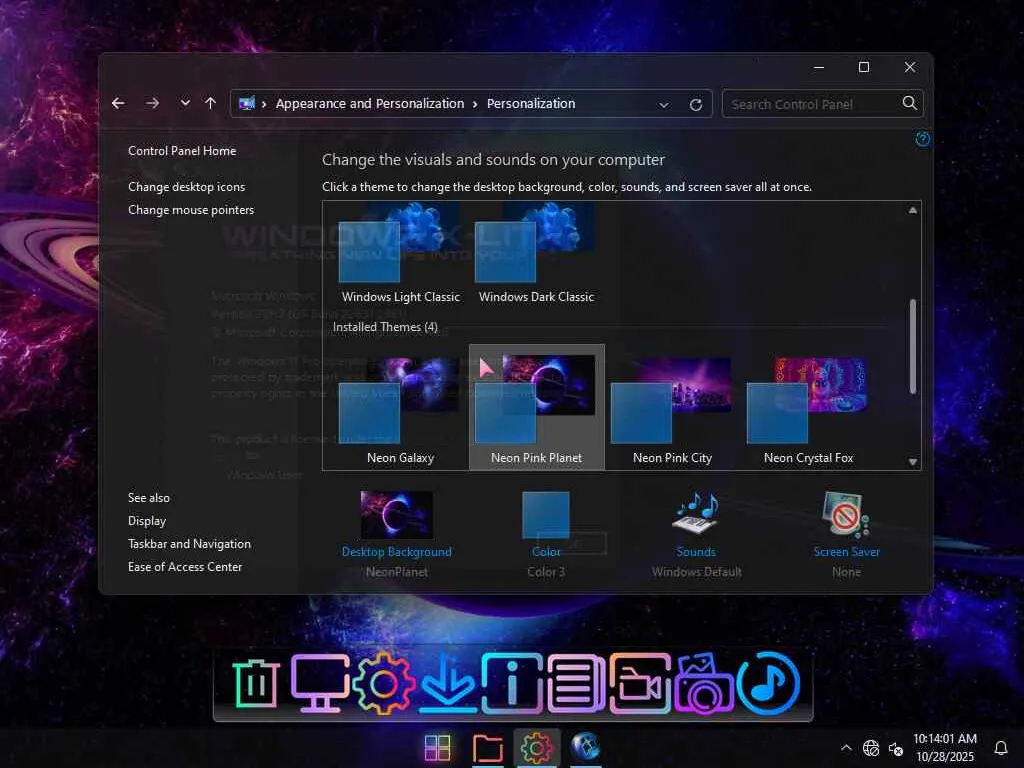Open the Display link under See also
1024x768 pixels.
pyautogui.click(x=147, y=521)
